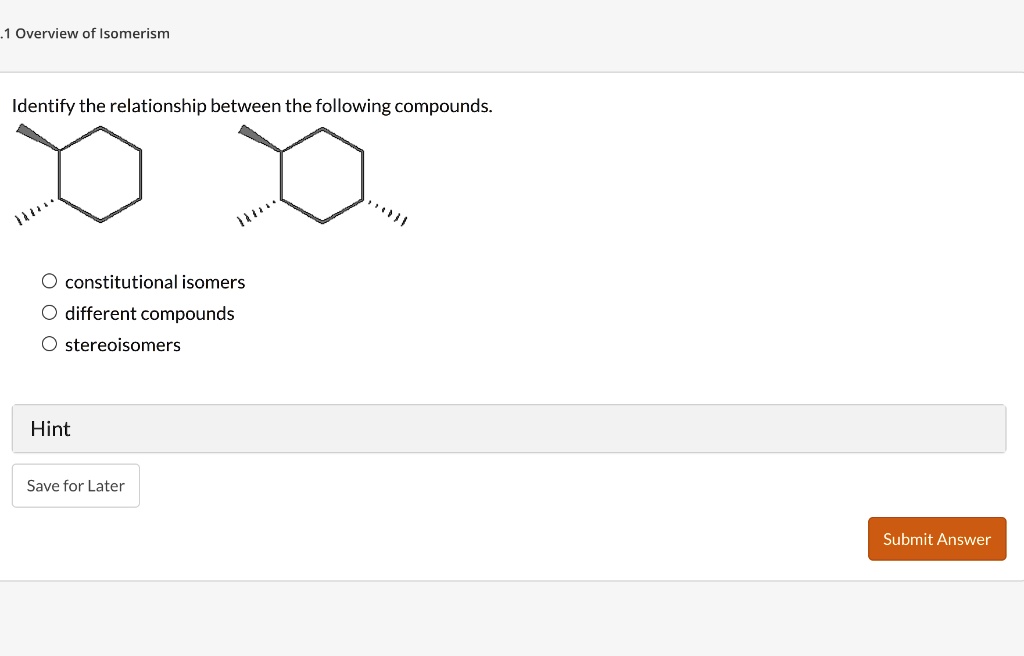Select the different compounds radio button
This screenshot has height=656, width=1024.
point(49,312)
